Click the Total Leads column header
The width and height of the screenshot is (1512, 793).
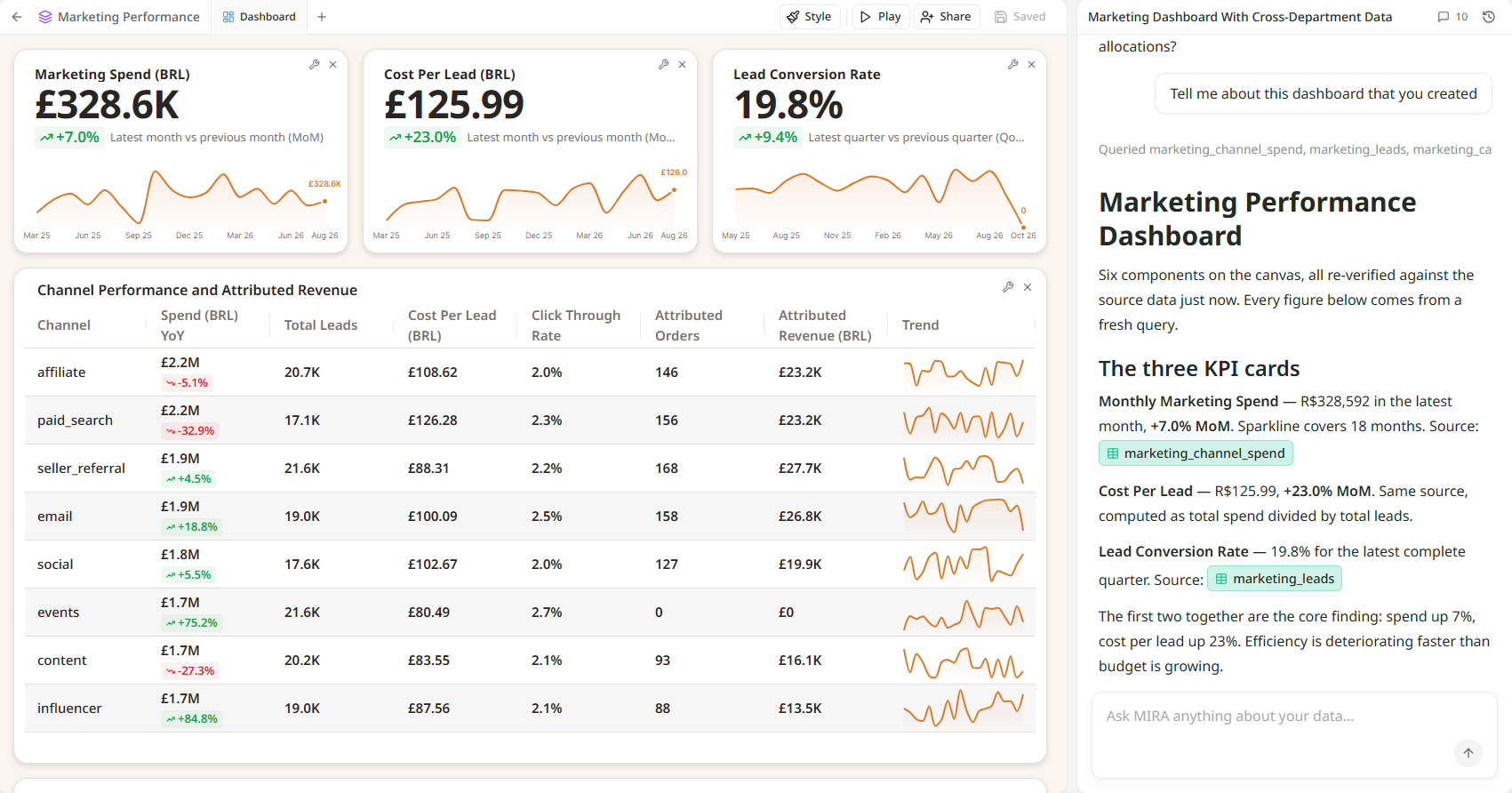pyautogui.click(x=321, y=325)
